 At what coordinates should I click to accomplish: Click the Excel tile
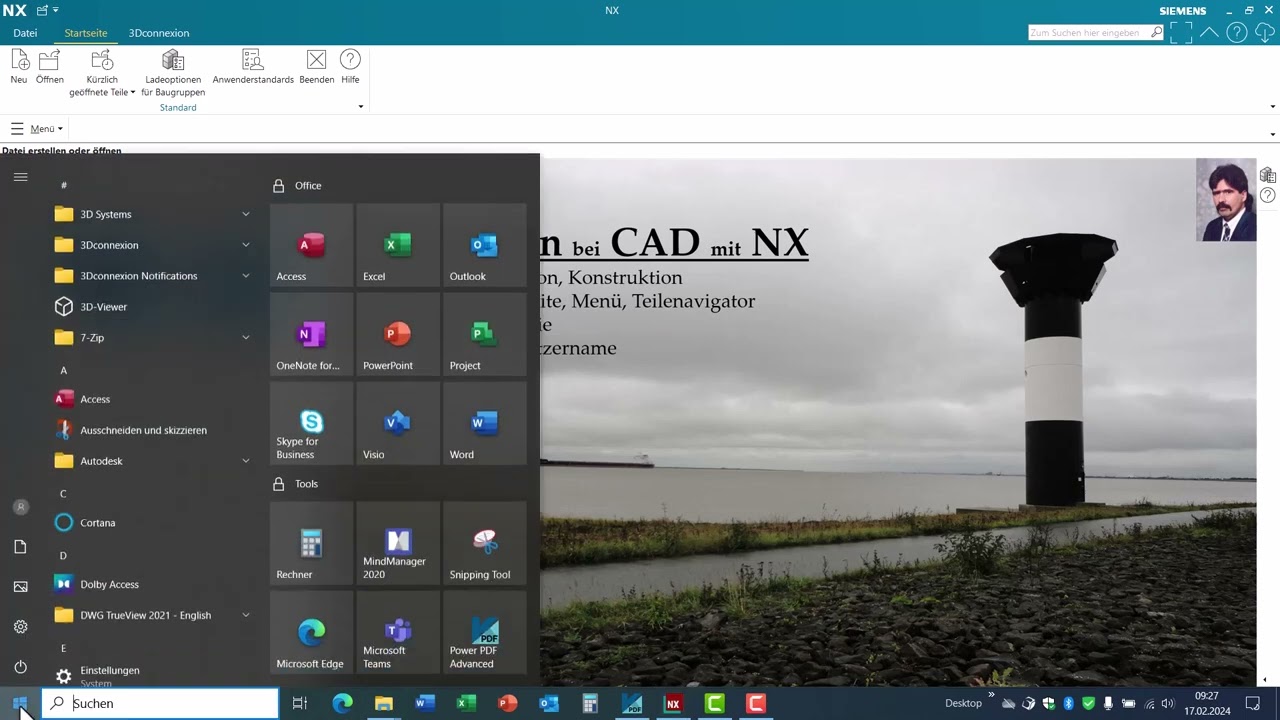tap(398, 245)
